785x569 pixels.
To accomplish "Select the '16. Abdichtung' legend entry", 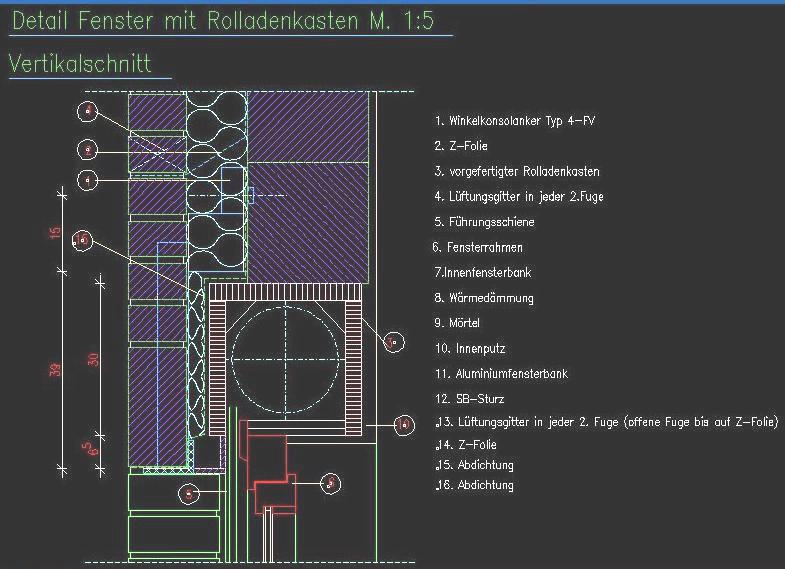I will tap(475, 485).
